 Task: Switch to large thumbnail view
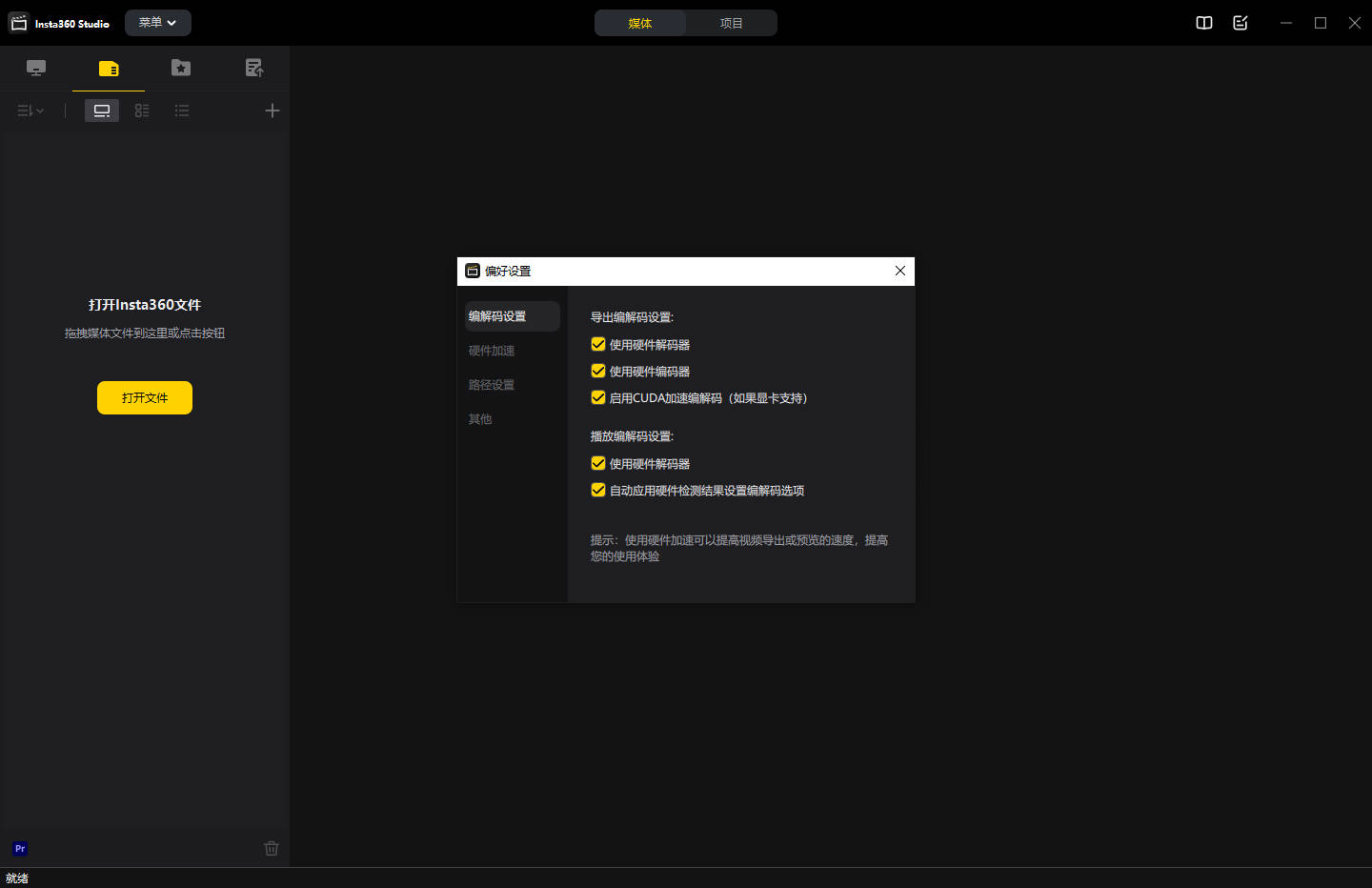point(102,111)
